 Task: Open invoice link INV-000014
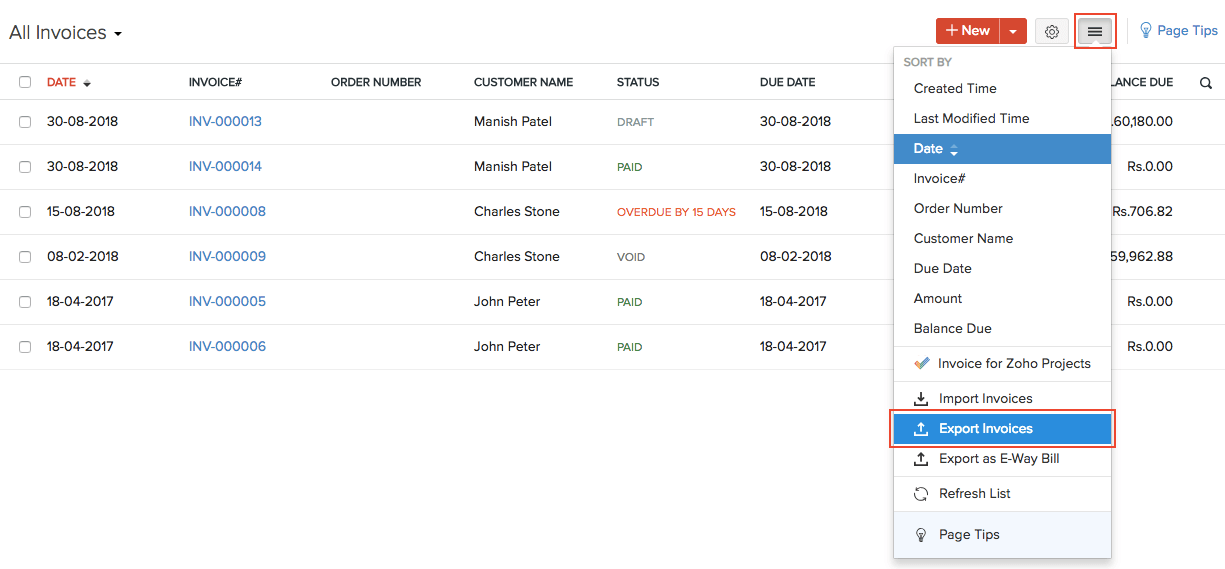pos(225,167)
